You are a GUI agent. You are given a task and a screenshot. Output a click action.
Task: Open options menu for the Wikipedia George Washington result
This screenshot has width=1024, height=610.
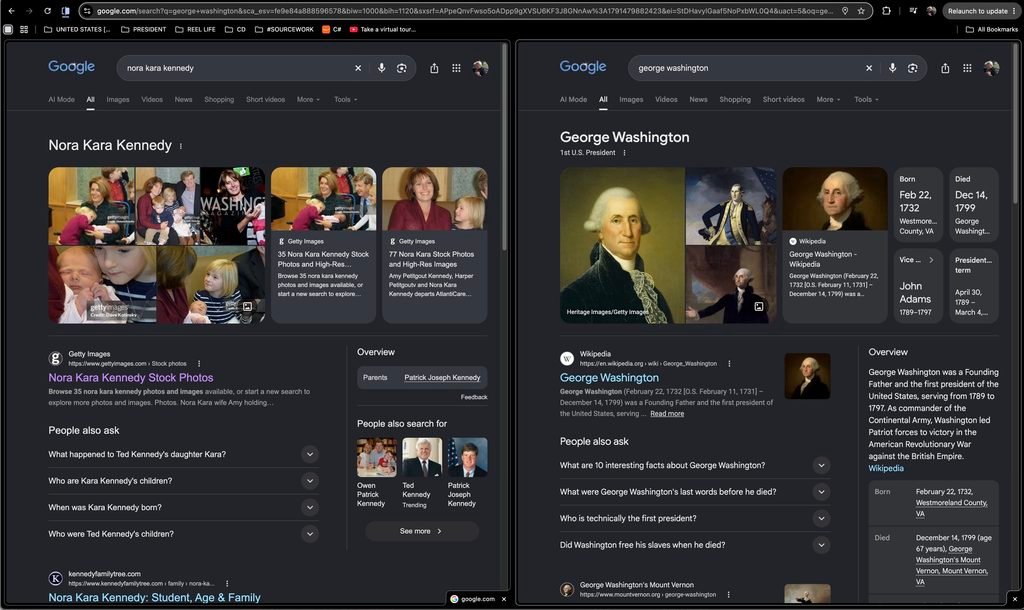pos(729,364)
